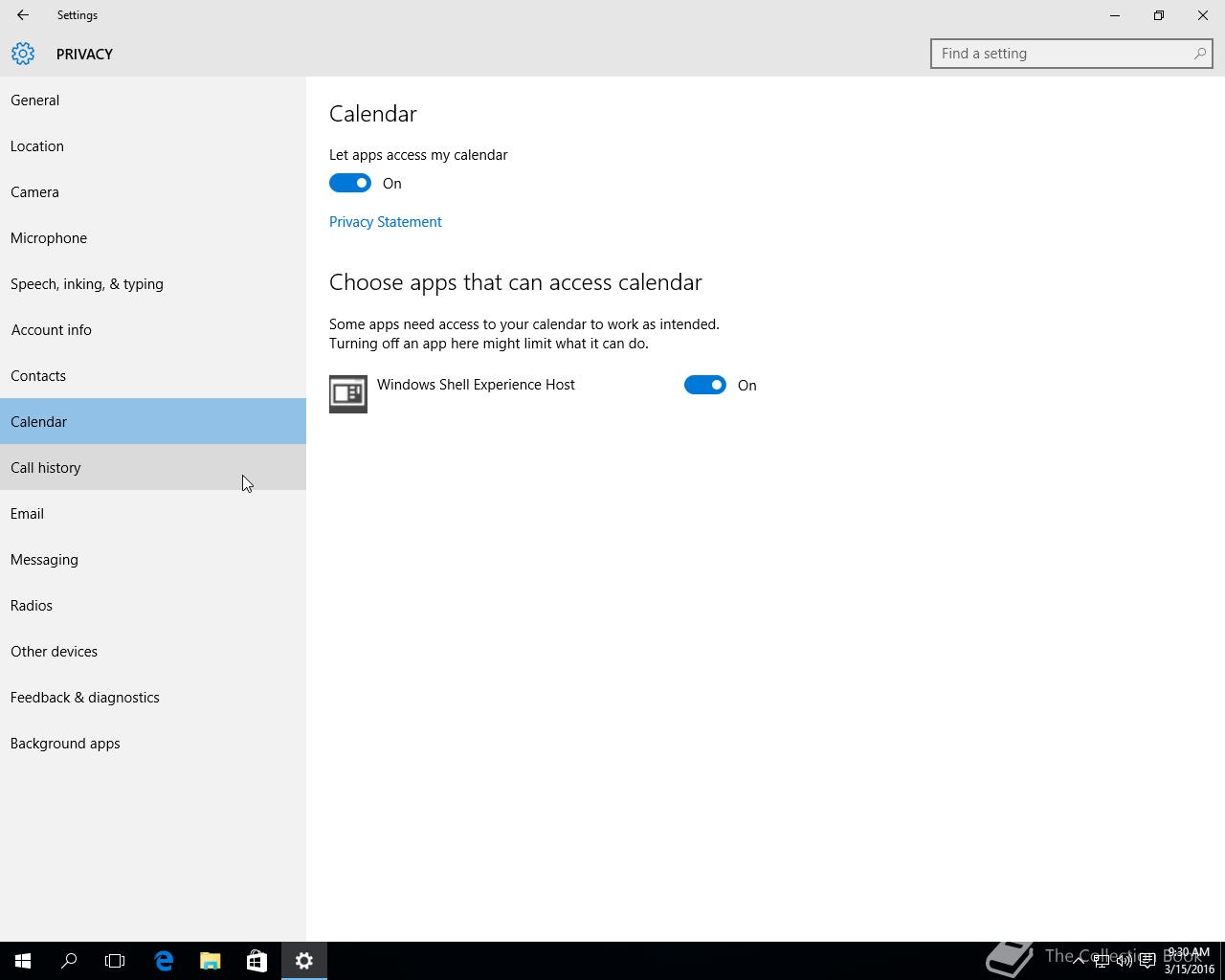
Task: Click the Choose apps that can access calendar heading
Action: click(516, 282)
